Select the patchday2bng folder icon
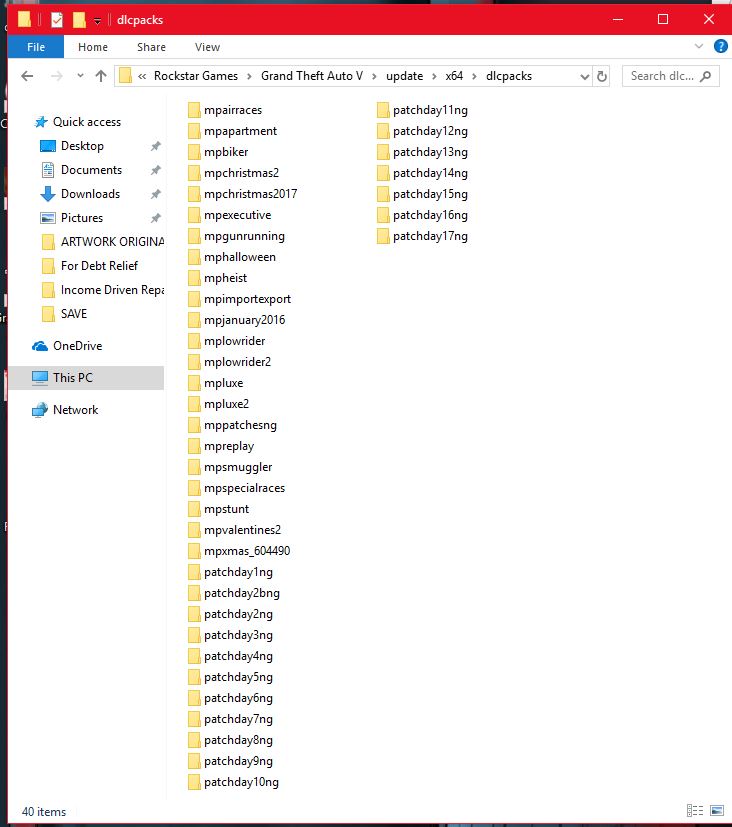The height and width of the screenshot is (827, 732). 194,593
